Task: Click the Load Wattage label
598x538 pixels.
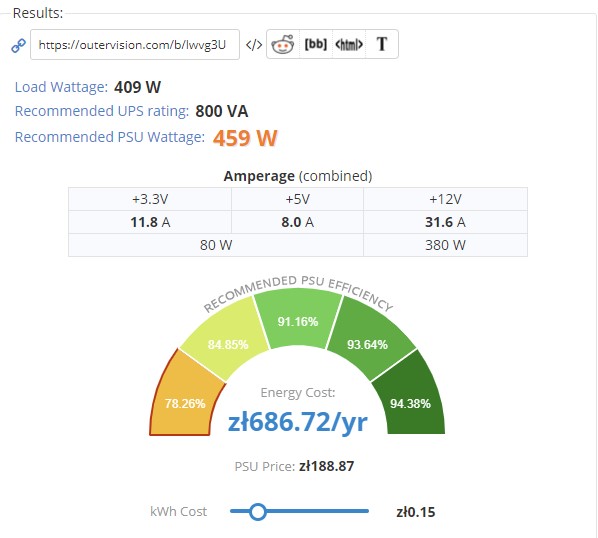Action: 61,87
